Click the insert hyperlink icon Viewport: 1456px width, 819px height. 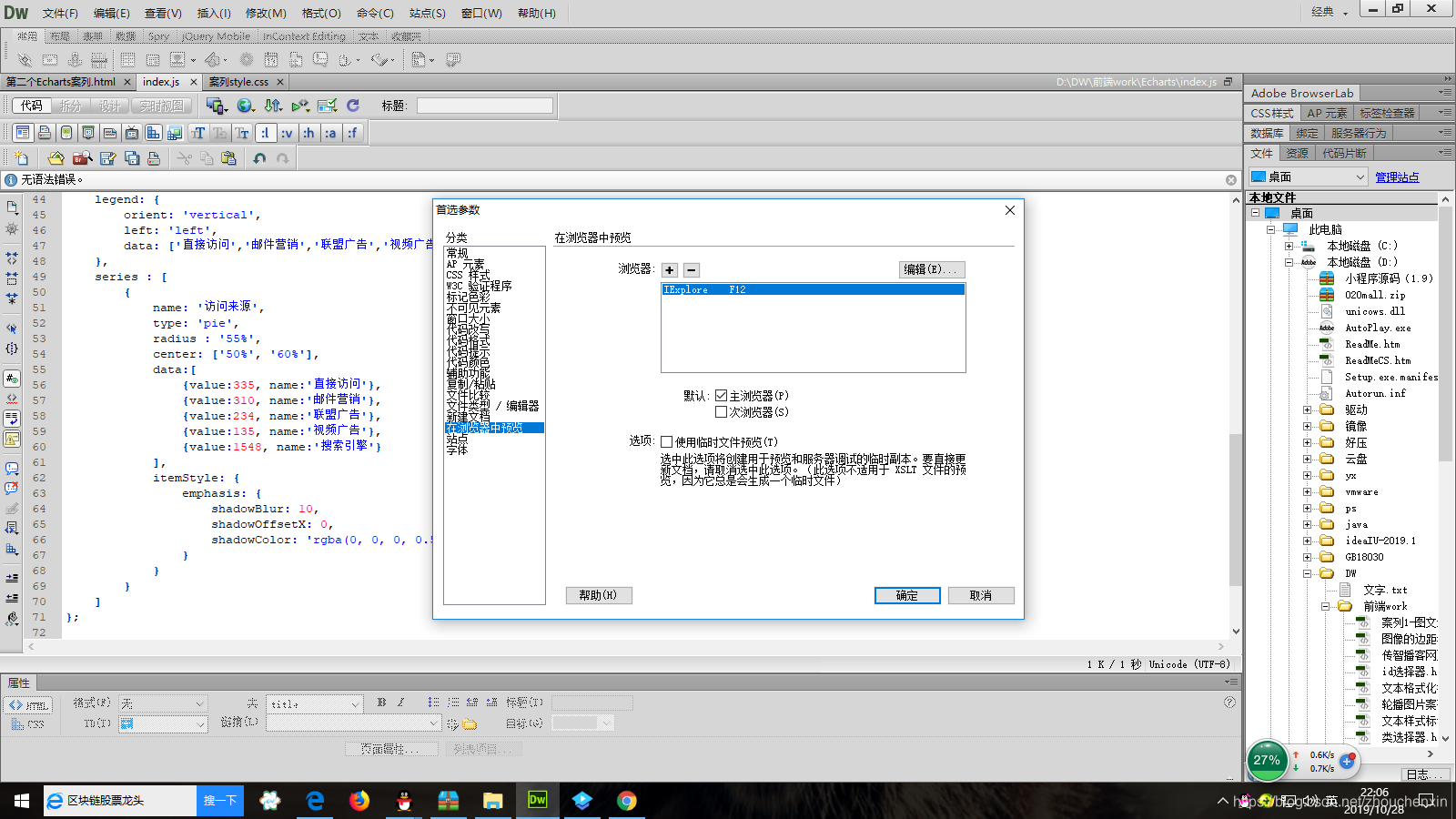(x=25, y=60)
